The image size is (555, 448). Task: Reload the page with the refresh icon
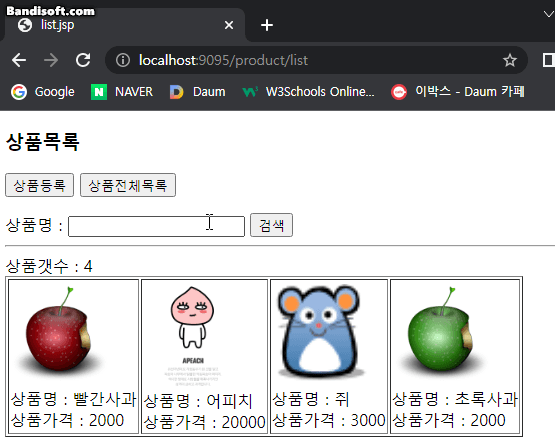[83, 60]
